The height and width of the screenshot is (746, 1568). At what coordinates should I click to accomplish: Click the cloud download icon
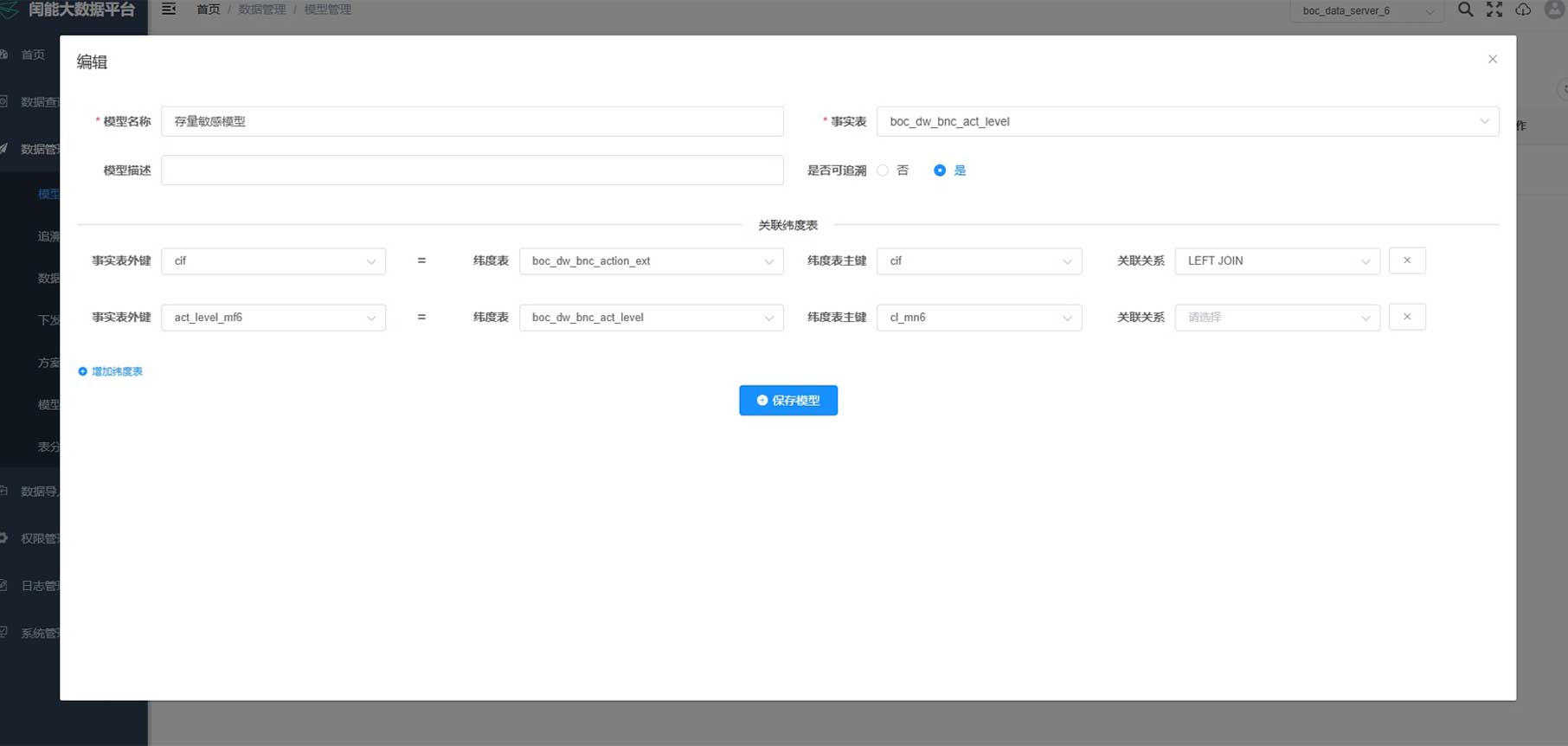(1523, 10)
